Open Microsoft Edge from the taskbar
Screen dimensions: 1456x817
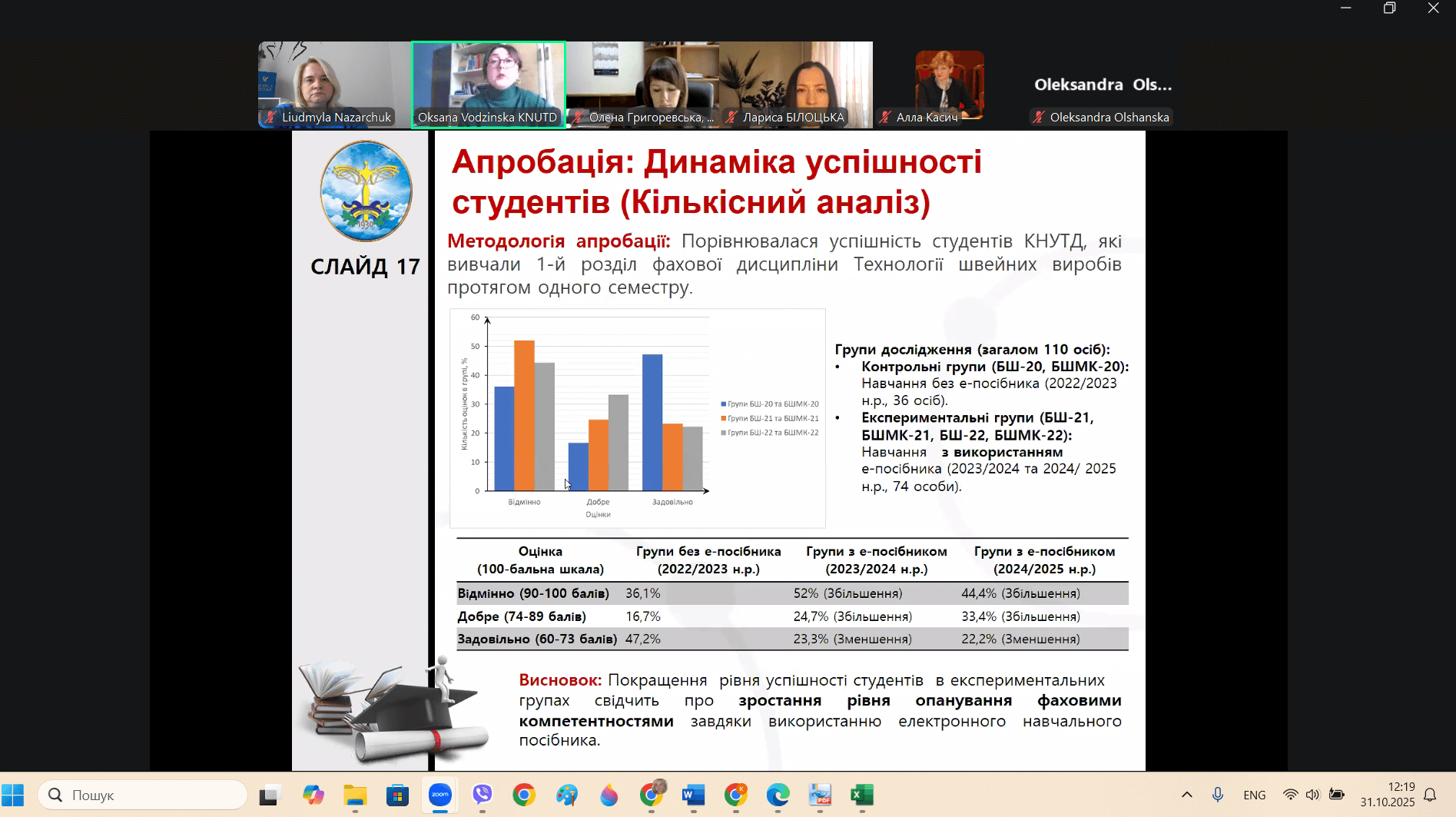click(779, 795)
